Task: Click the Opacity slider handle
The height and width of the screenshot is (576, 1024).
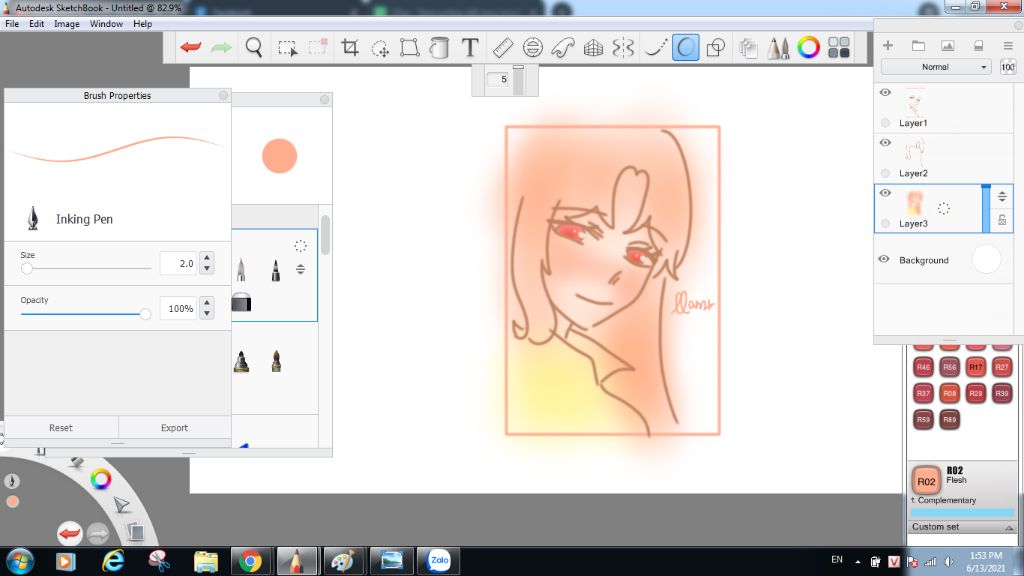Action: point(145,314)
